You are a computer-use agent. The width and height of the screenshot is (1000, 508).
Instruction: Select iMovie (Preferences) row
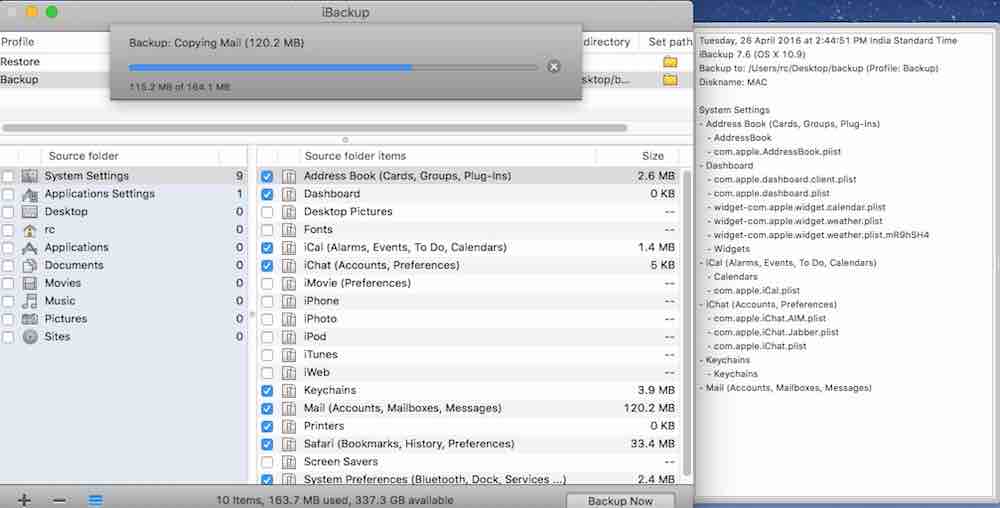(x=469, y=283)
